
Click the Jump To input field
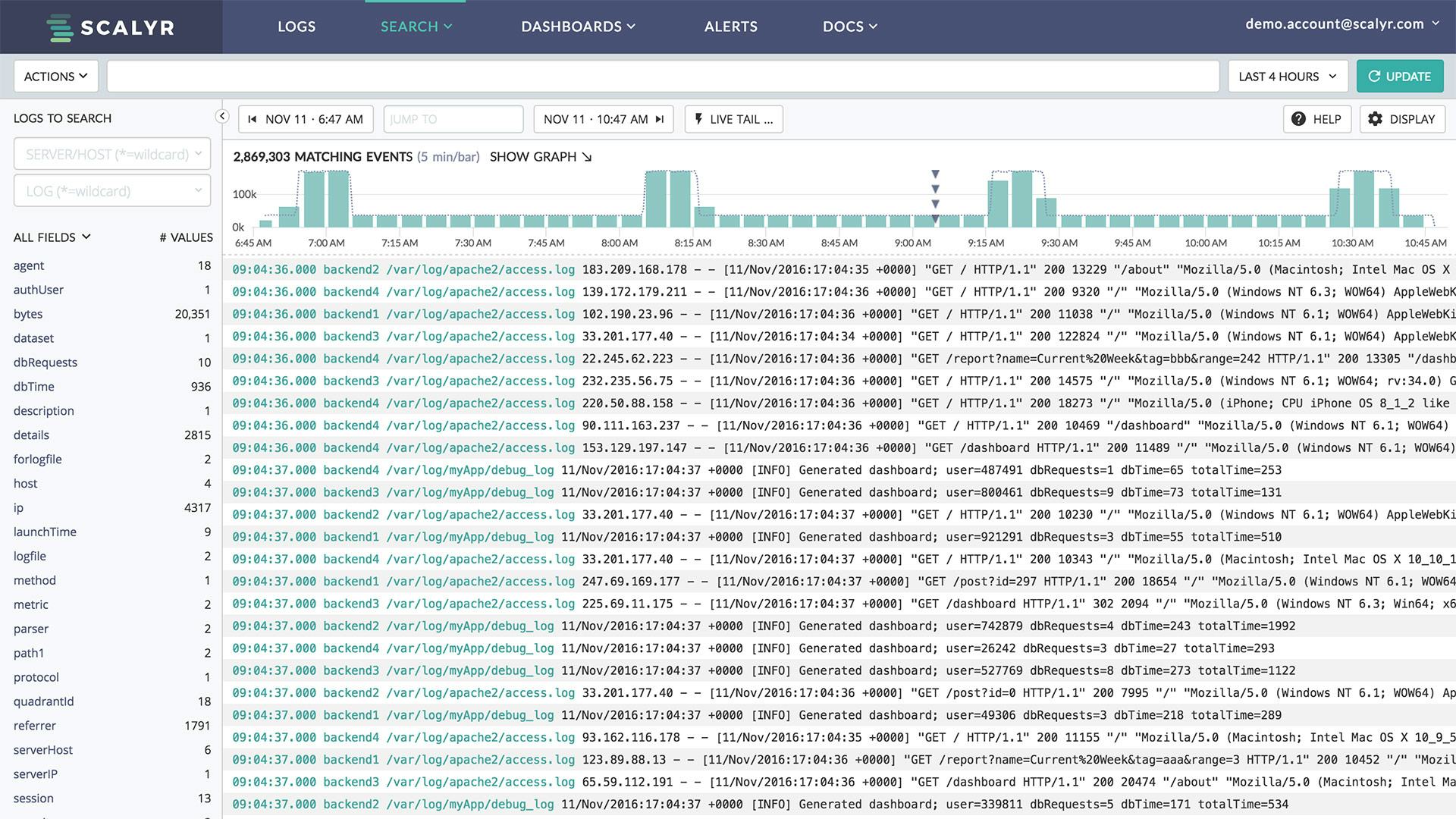click(453, 119)
